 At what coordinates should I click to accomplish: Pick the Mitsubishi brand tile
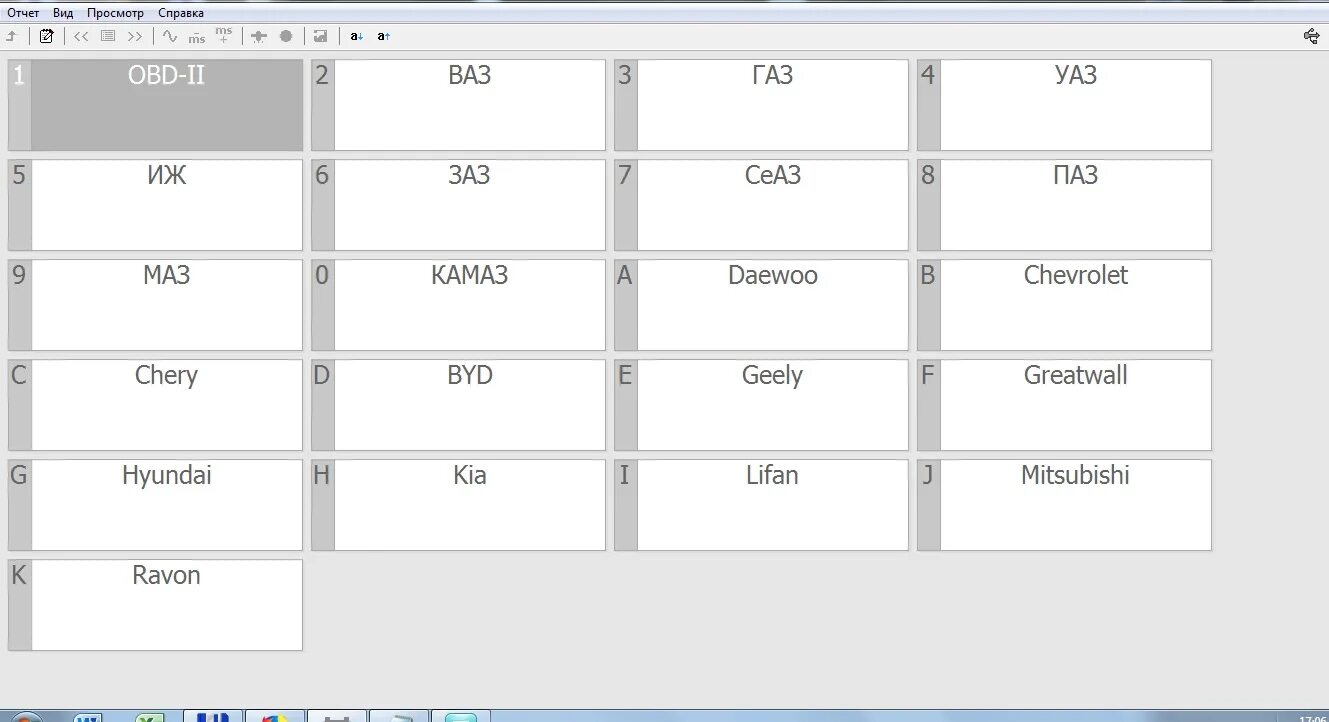point(1064,505)
